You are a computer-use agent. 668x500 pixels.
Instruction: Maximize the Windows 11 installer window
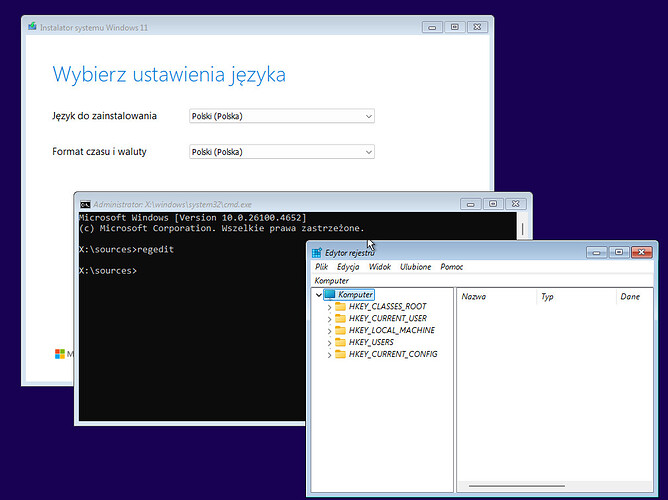(455, 27)
